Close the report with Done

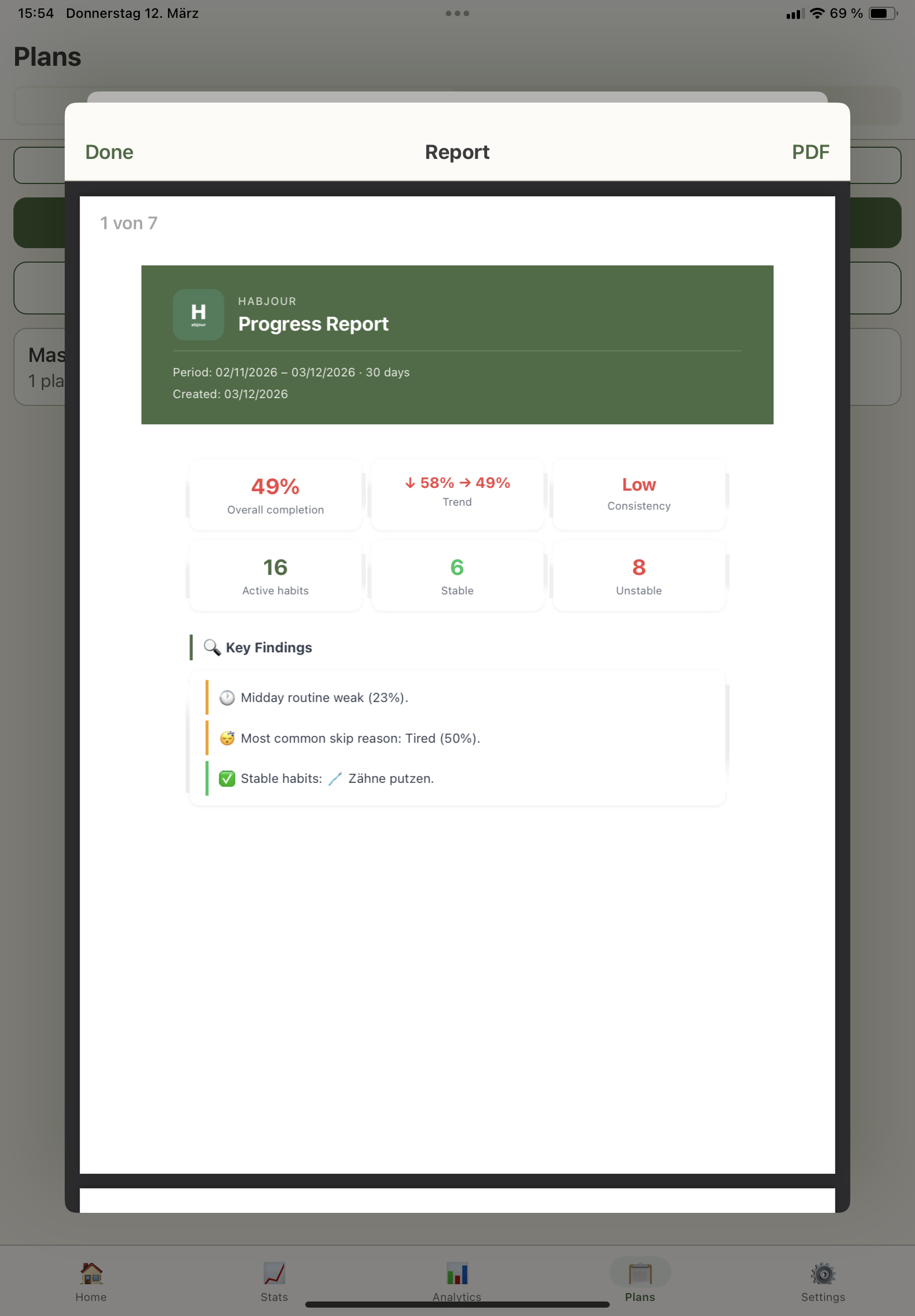[109, 152]
